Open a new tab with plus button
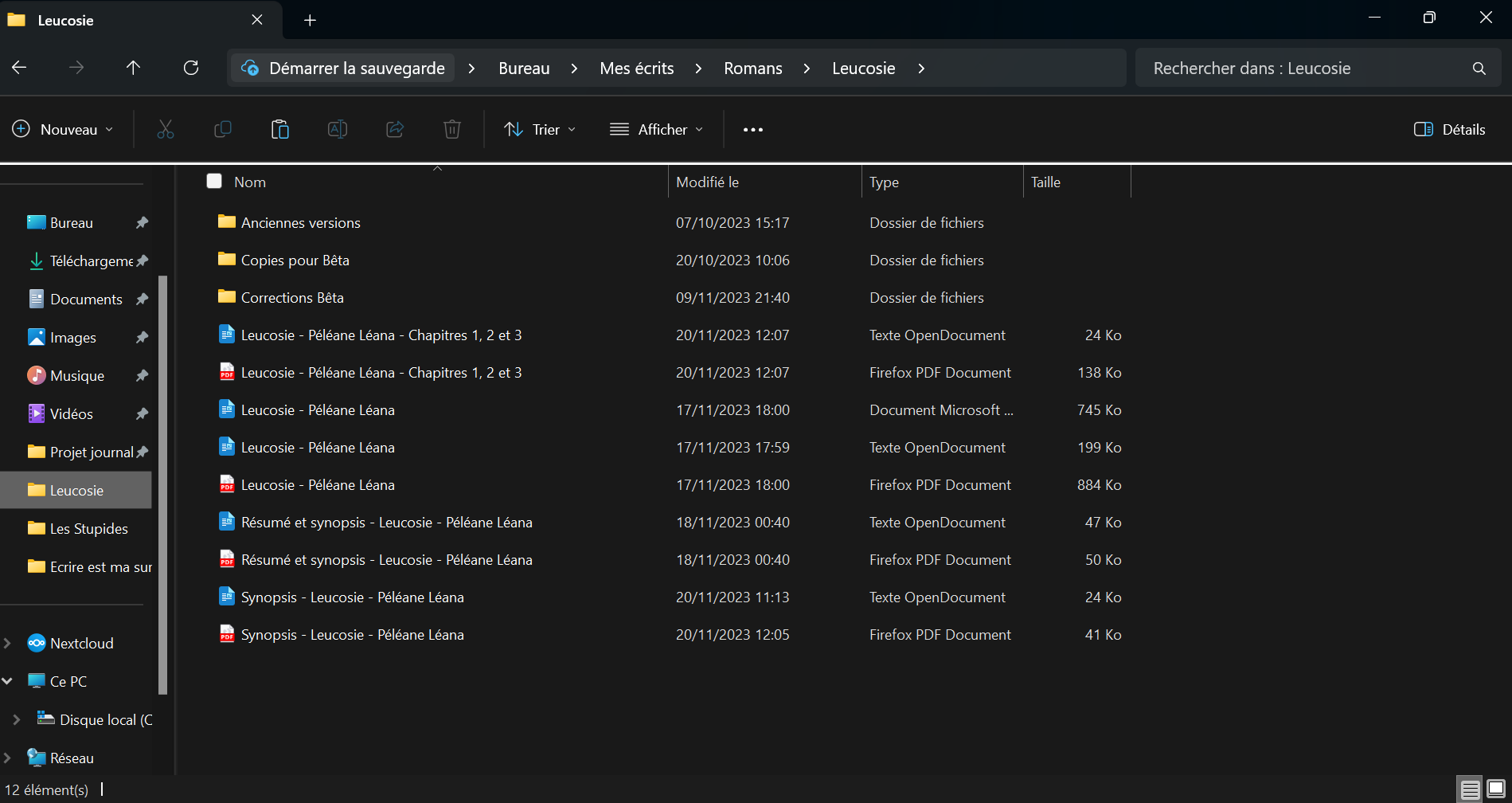The height and width of the screenshot is (803, 1512). [x=311, y=20]
